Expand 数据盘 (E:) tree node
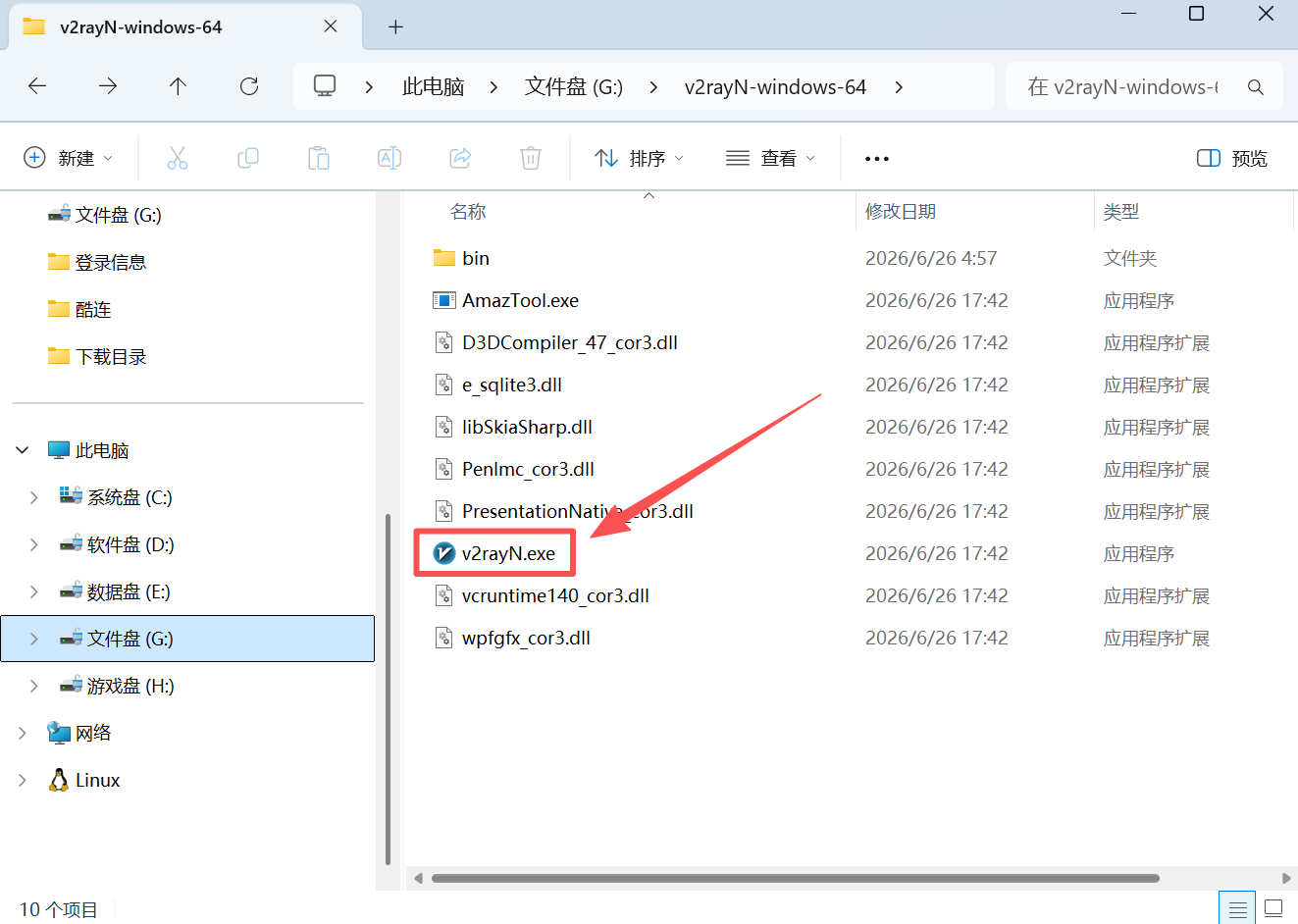Viewport: 1298px width, 924px height. coord(34,591)
